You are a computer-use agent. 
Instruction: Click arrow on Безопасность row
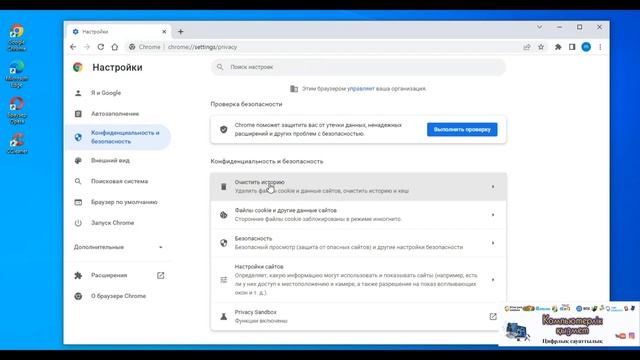tap(493, 243)
